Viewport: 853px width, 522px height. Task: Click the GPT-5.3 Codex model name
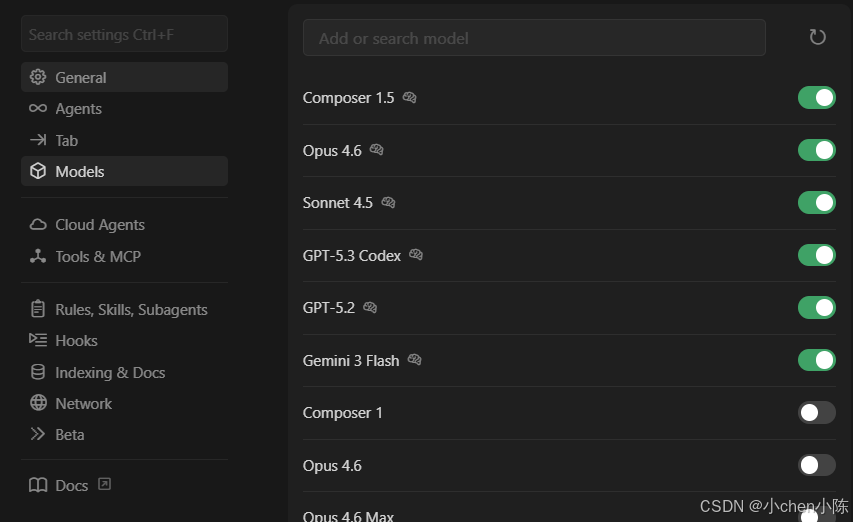click(351, 256)
